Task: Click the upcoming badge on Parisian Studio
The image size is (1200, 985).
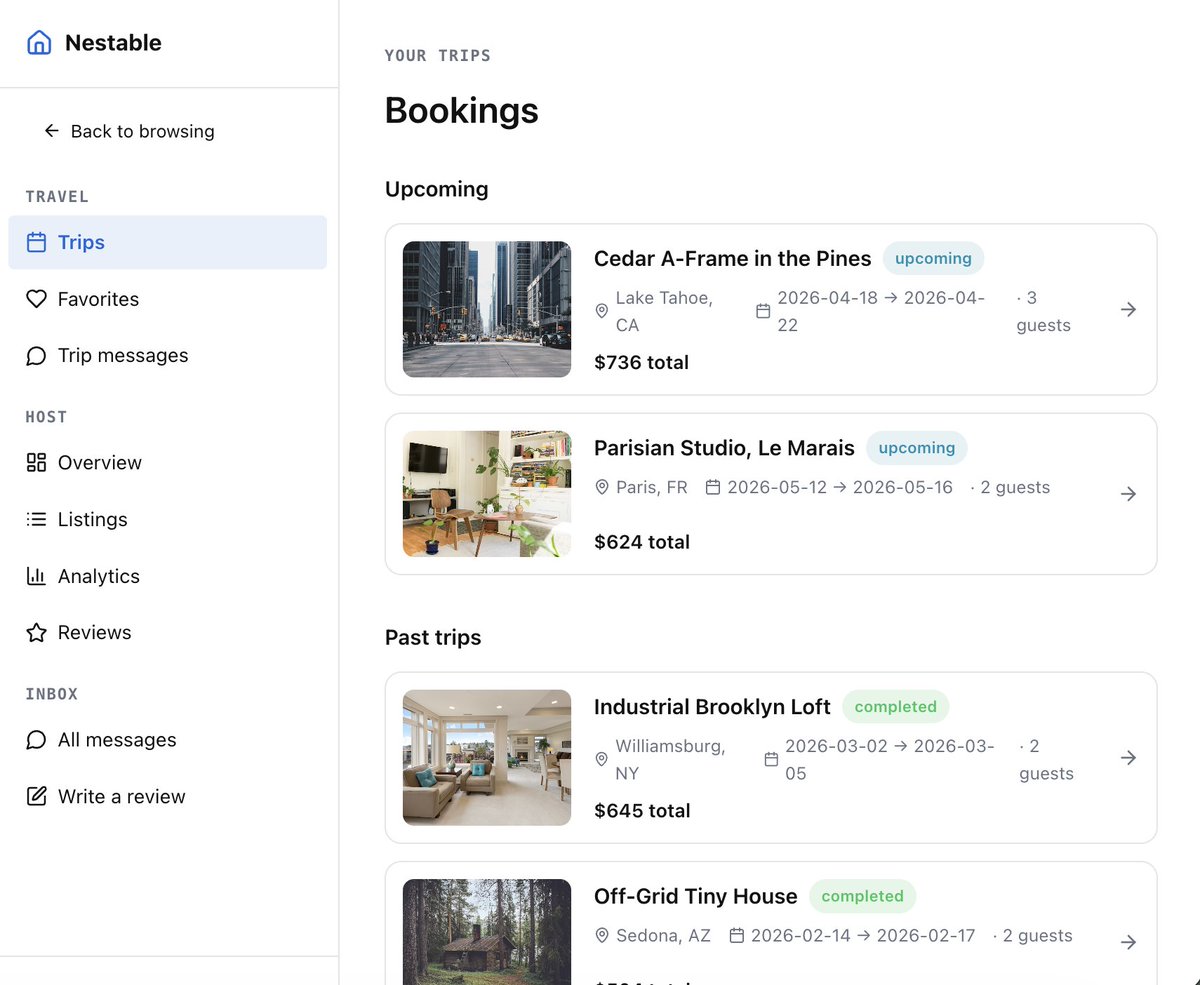Action: point(917,448)
